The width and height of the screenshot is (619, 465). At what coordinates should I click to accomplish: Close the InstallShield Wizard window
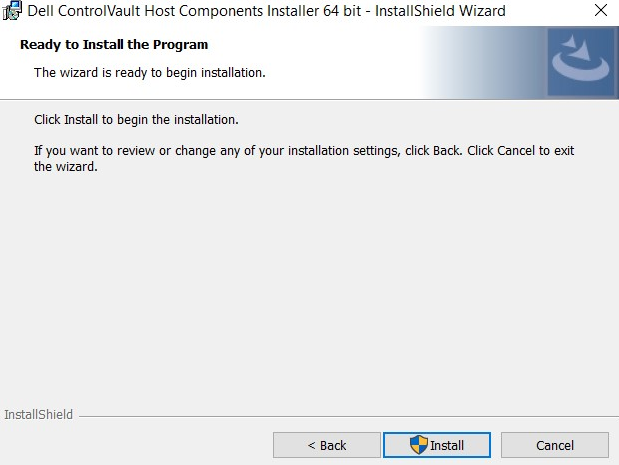coord(599,11)
